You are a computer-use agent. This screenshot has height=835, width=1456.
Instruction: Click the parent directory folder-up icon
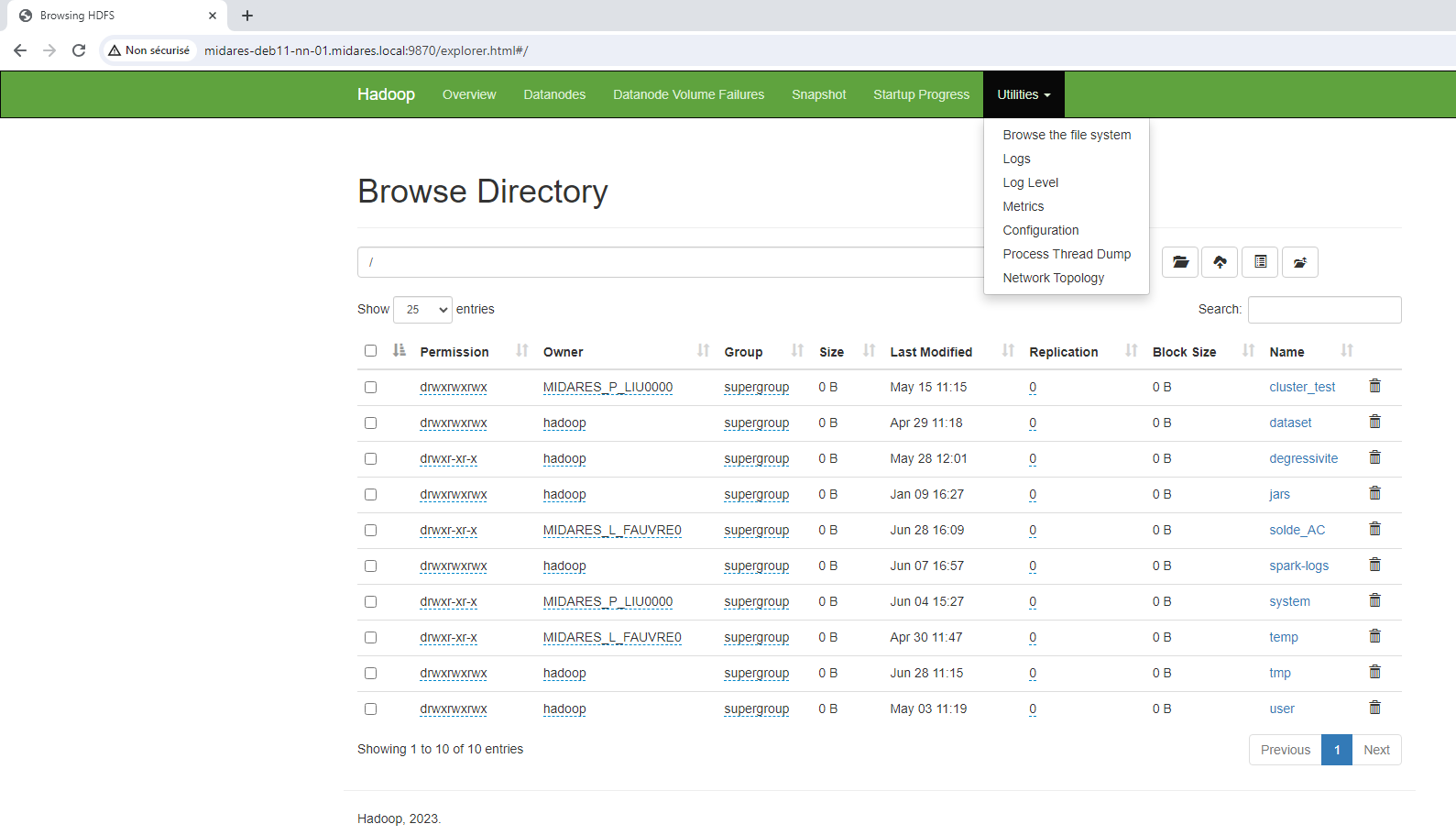click(1299, 262)
